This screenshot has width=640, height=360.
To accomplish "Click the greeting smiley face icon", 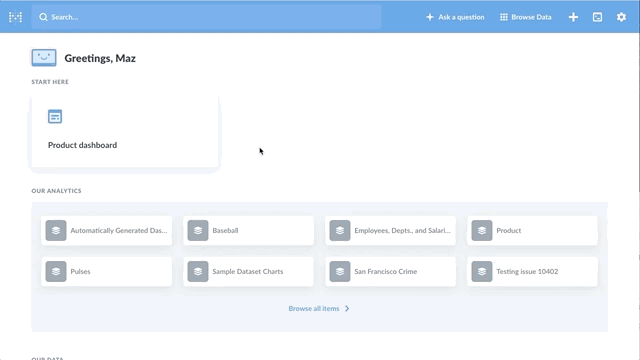I will (44, 58).
